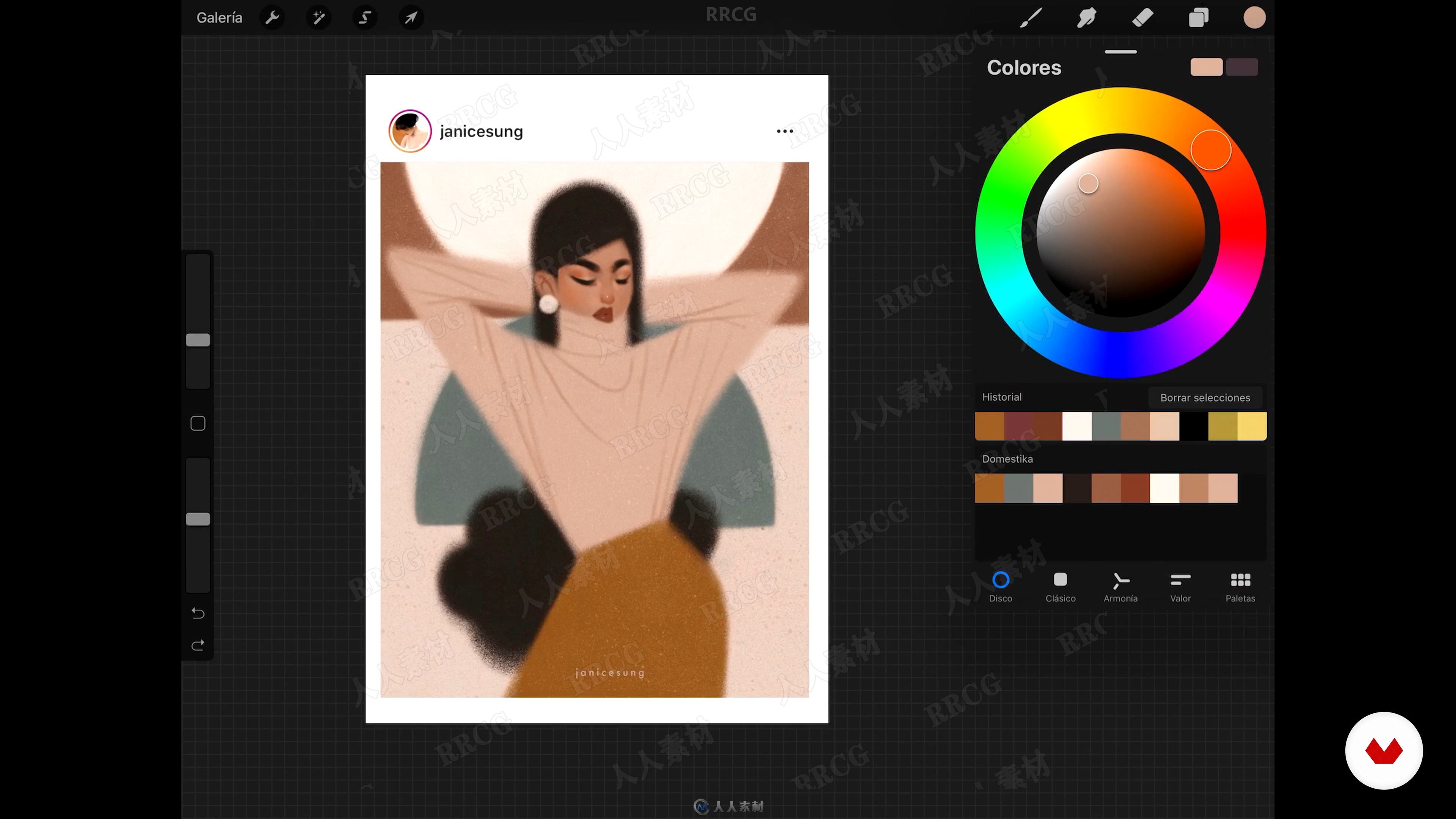
Task: Pick rust red swatch in Domestika palette
Action: (1136, 488)
